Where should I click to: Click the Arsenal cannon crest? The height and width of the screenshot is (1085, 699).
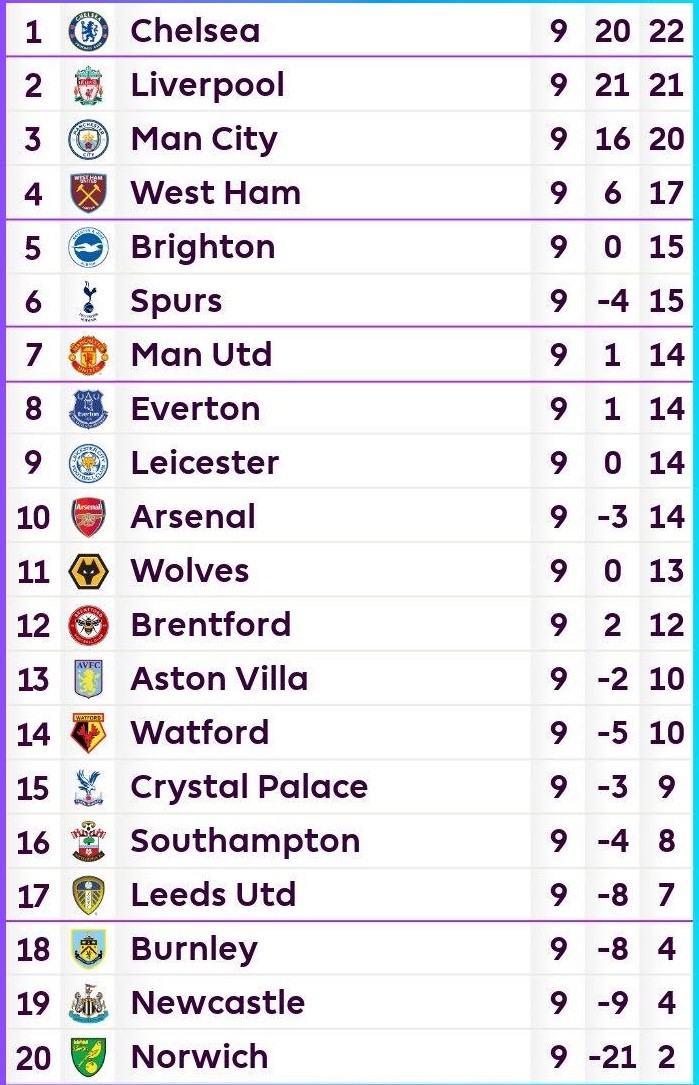click(x=88, y=517)
